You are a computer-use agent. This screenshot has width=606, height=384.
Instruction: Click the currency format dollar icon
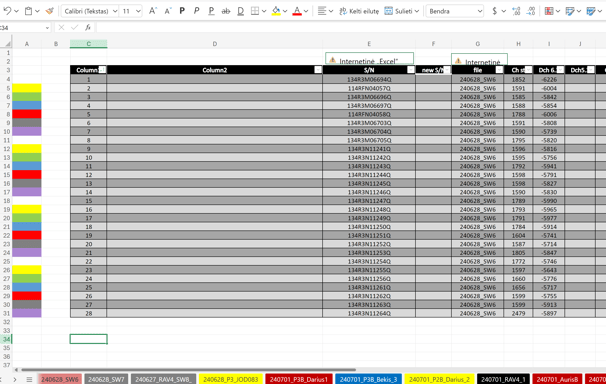coord(494,11)
